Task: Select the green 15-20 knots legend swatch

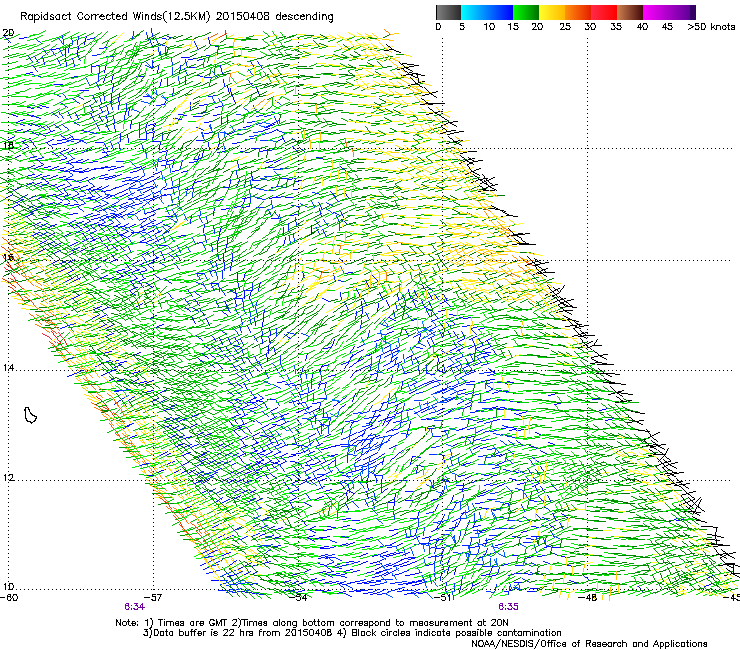Action: (x=526, y=12)
